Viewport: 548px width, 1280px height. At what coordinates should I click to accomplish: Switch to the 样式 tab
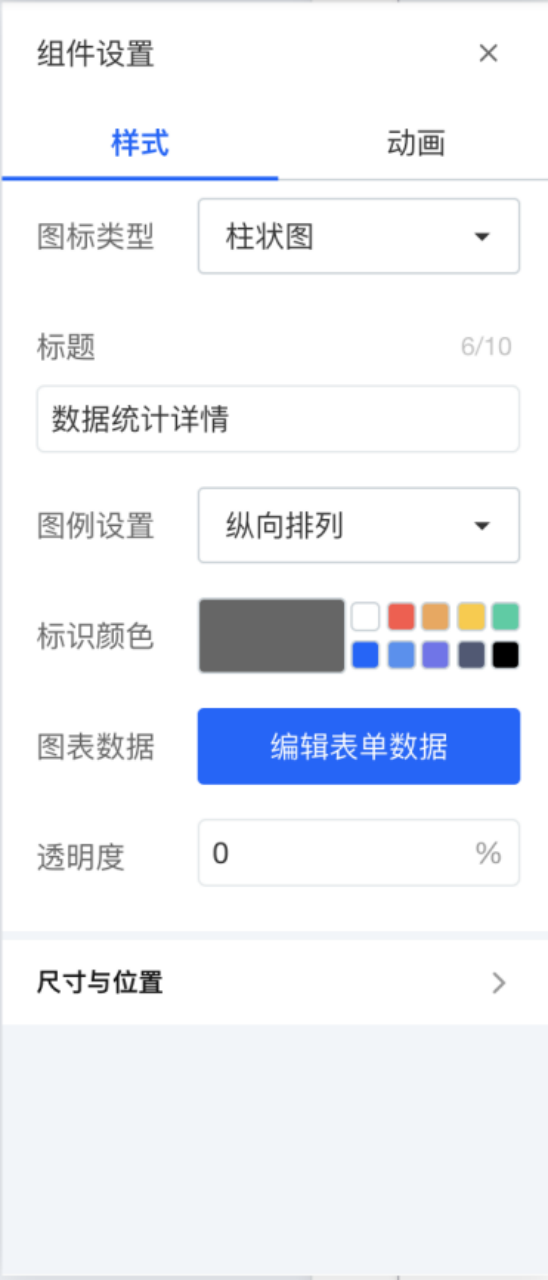(x=140, y=143)
